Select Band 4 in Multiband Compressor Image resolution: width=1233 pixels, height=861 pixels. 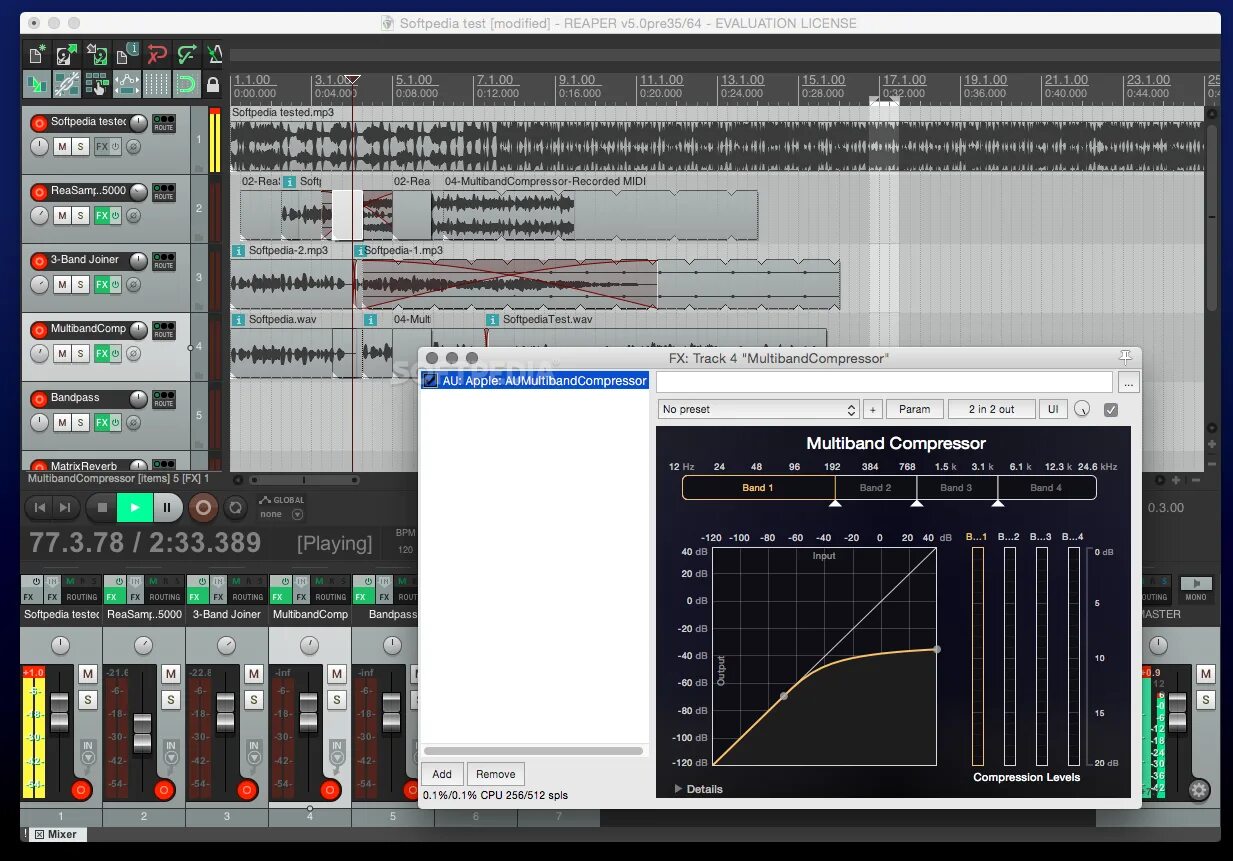1046,488
